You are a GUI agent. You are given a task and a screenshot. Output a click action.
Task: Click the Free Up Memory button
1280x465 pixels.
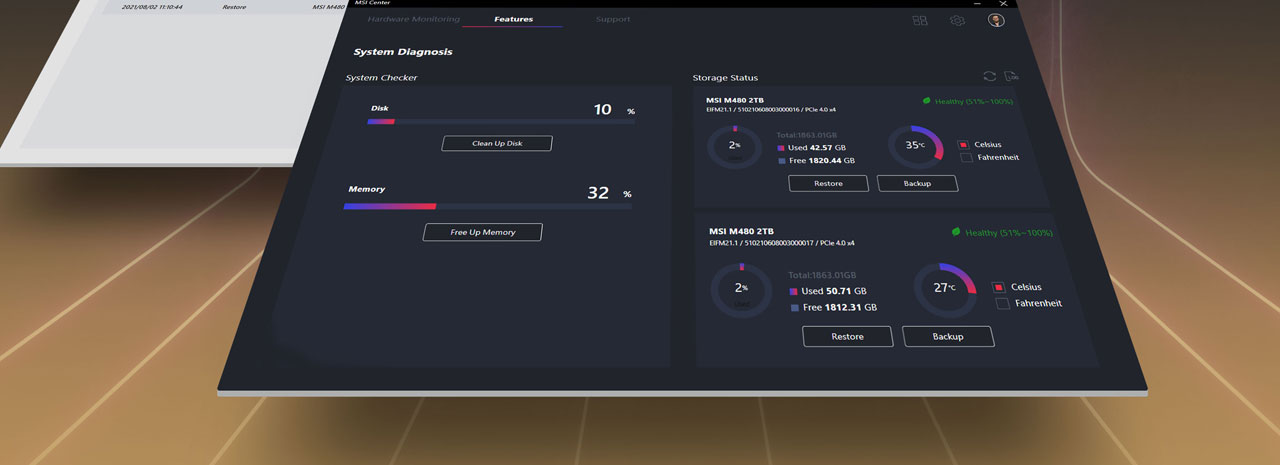(483, 232)
